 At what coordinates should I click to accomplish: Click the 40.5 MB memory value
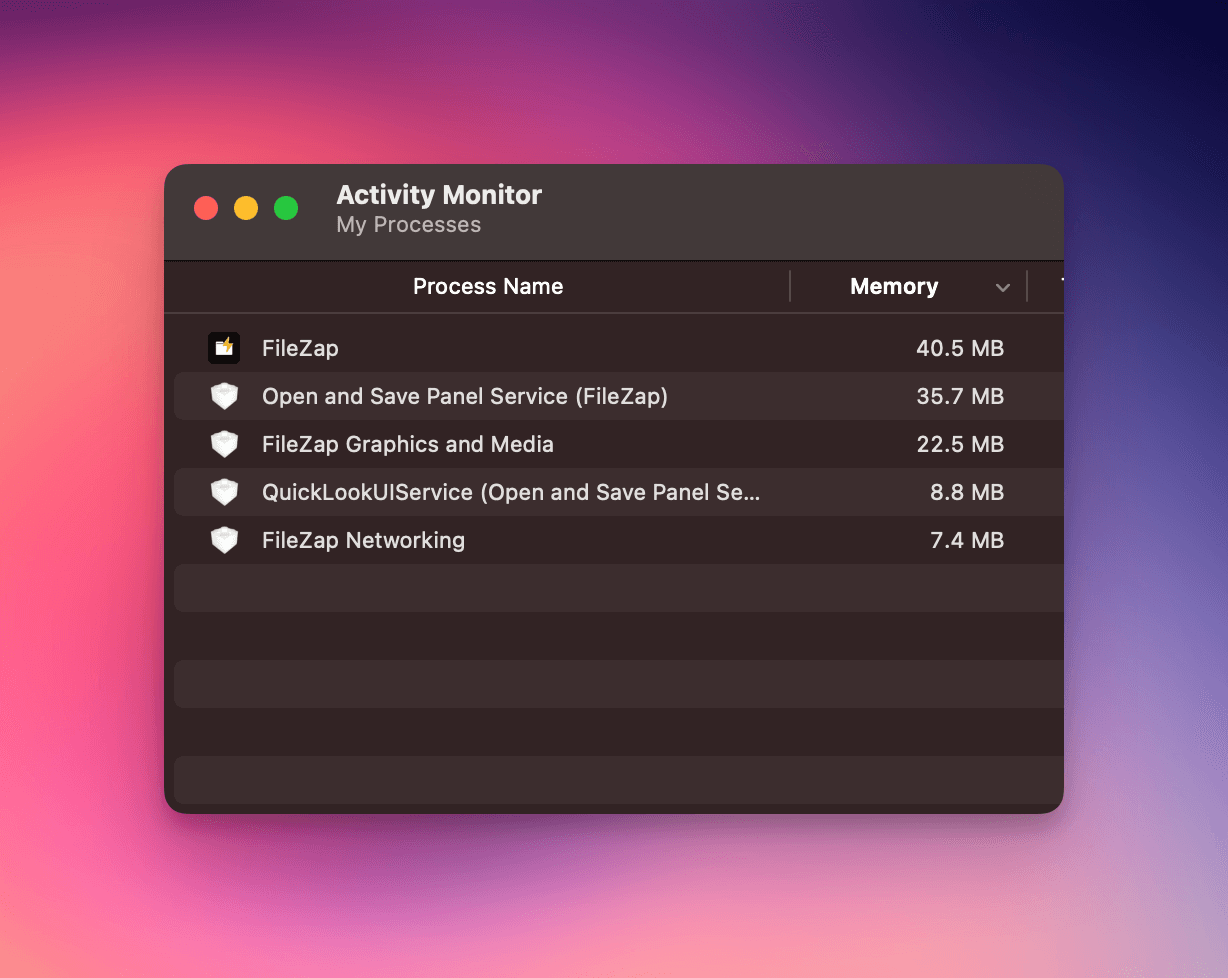(960, 348)
